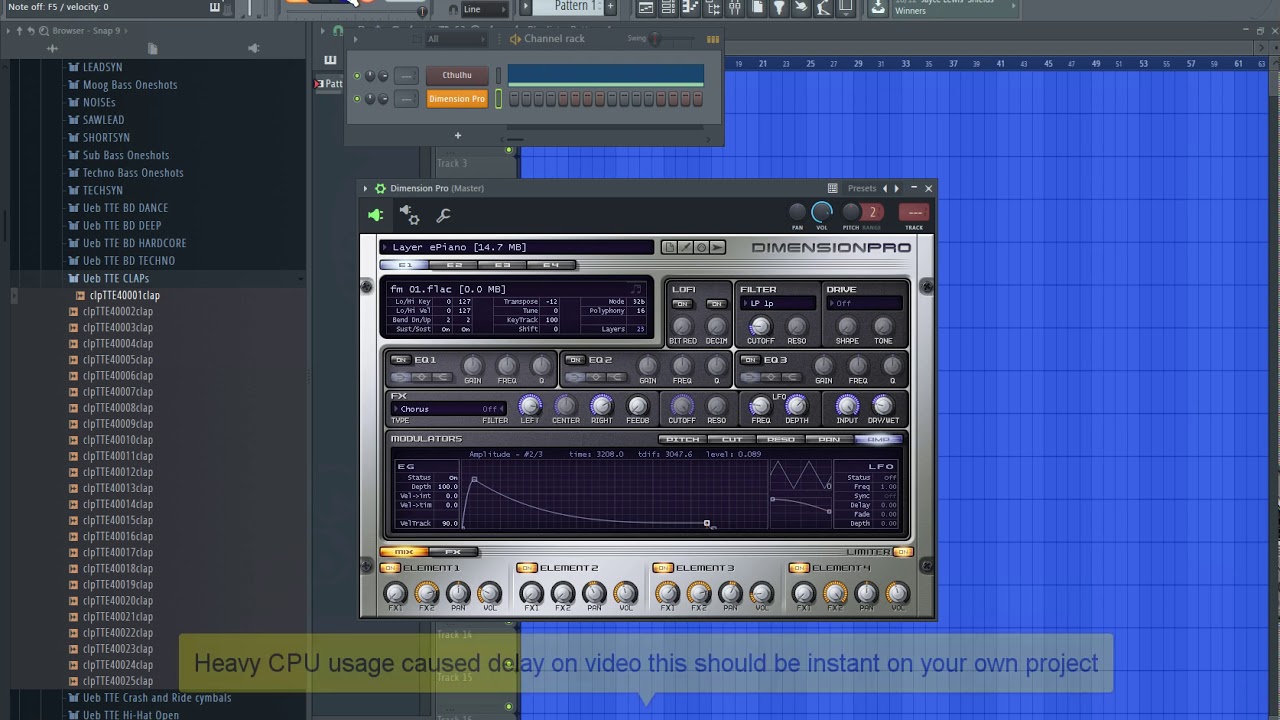Image resolution: width=1280 pixels, height=720 pixels.
Task: Open the mixer from top toolbar
Action: (735, 8)
